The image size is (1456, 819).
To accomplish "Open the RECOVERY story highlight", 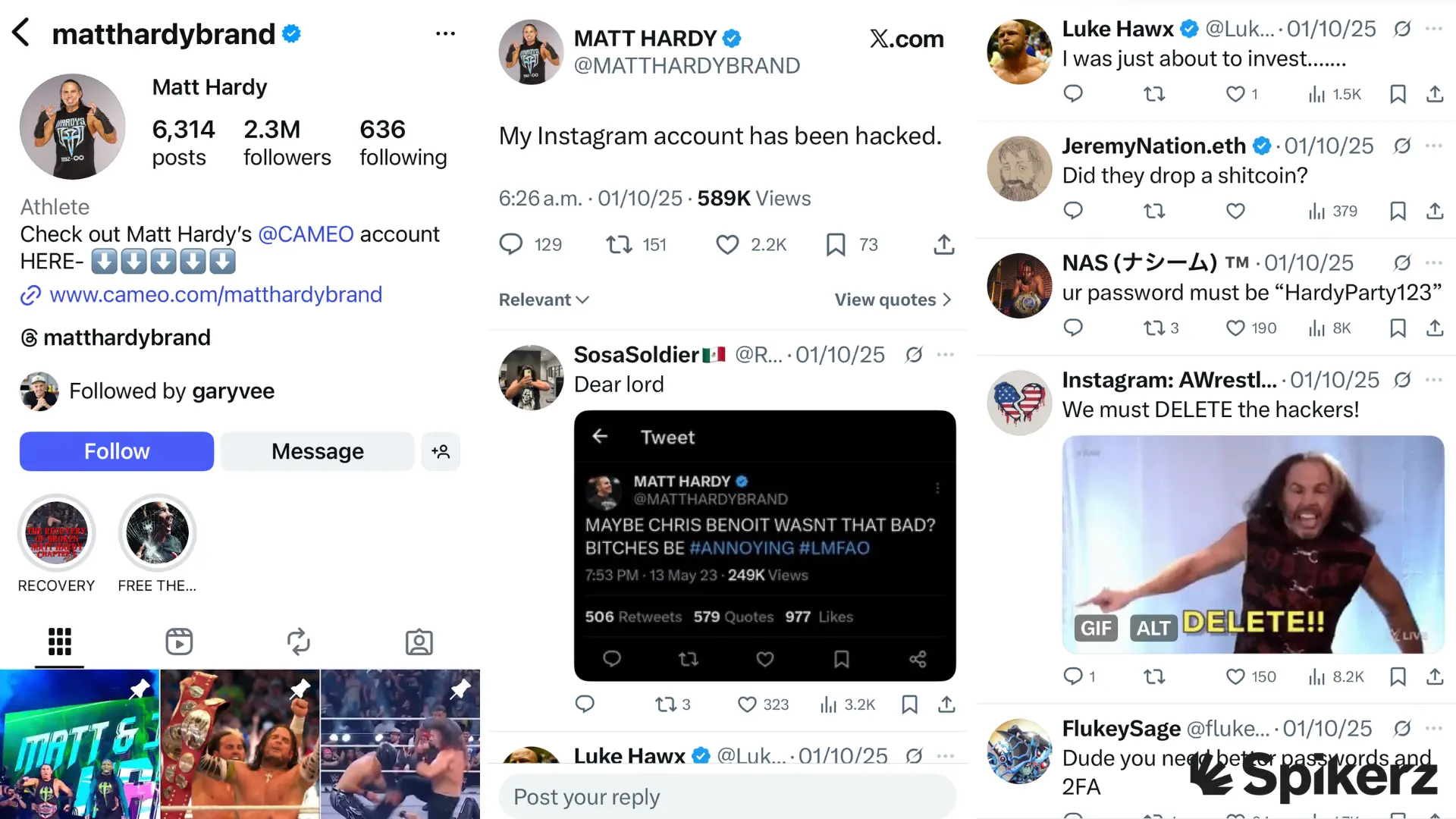I will click(x=56, y=532).
